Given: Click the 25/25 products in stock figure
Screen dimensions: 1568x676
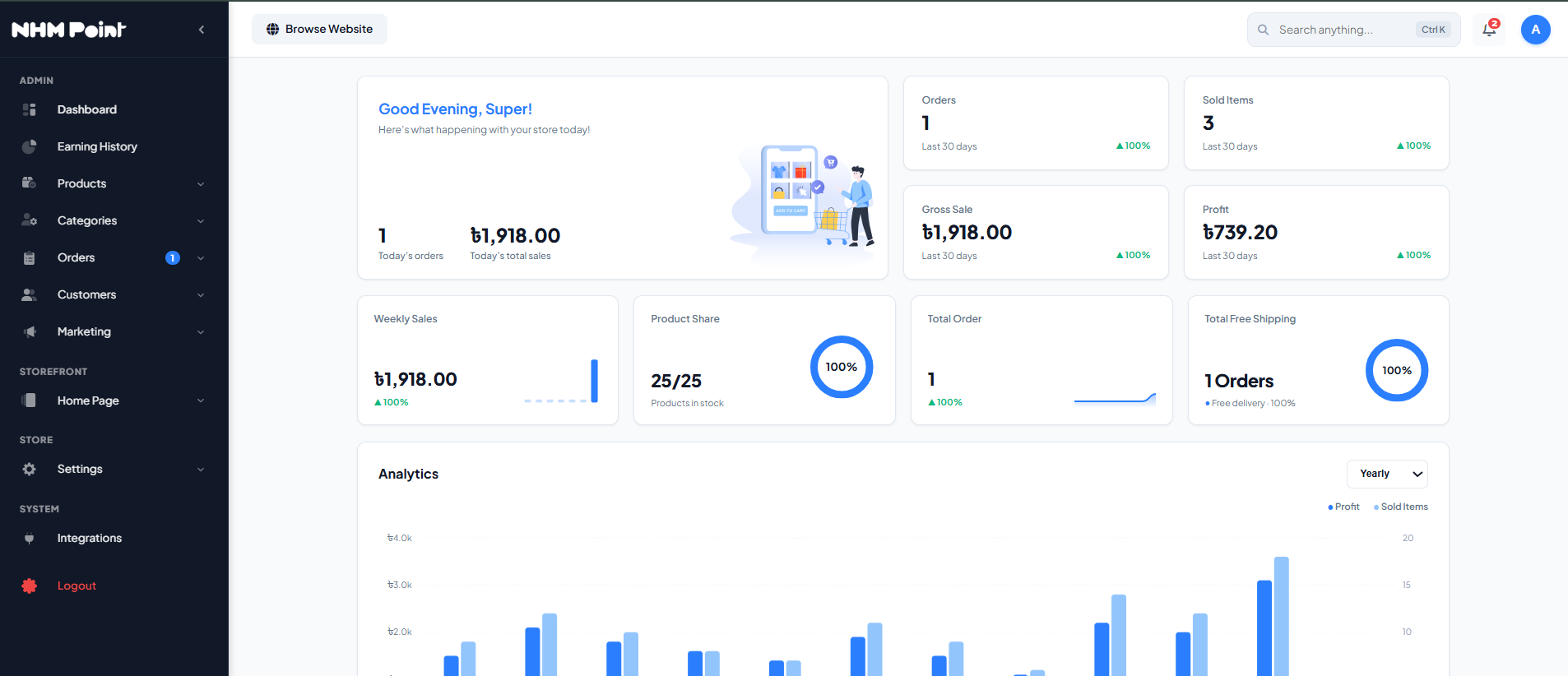Looking at the screenshot, I should point(676,381).
